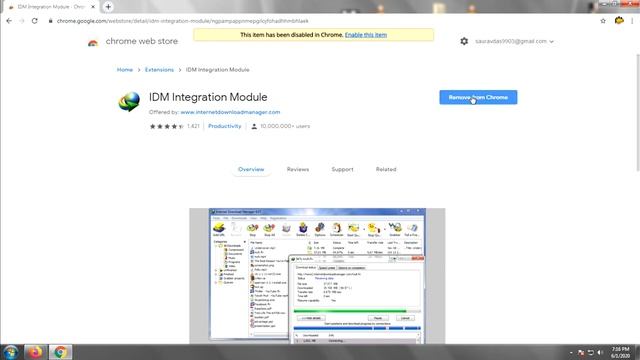Click the 10,000,000+ users text

(x=285, y=126)
